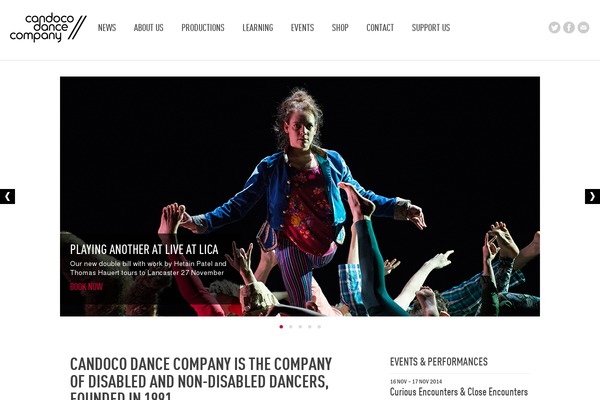Viewport: 600px width, 400px height.
Task: Show previous slide with left arrow
Action: tap(7, 196)
